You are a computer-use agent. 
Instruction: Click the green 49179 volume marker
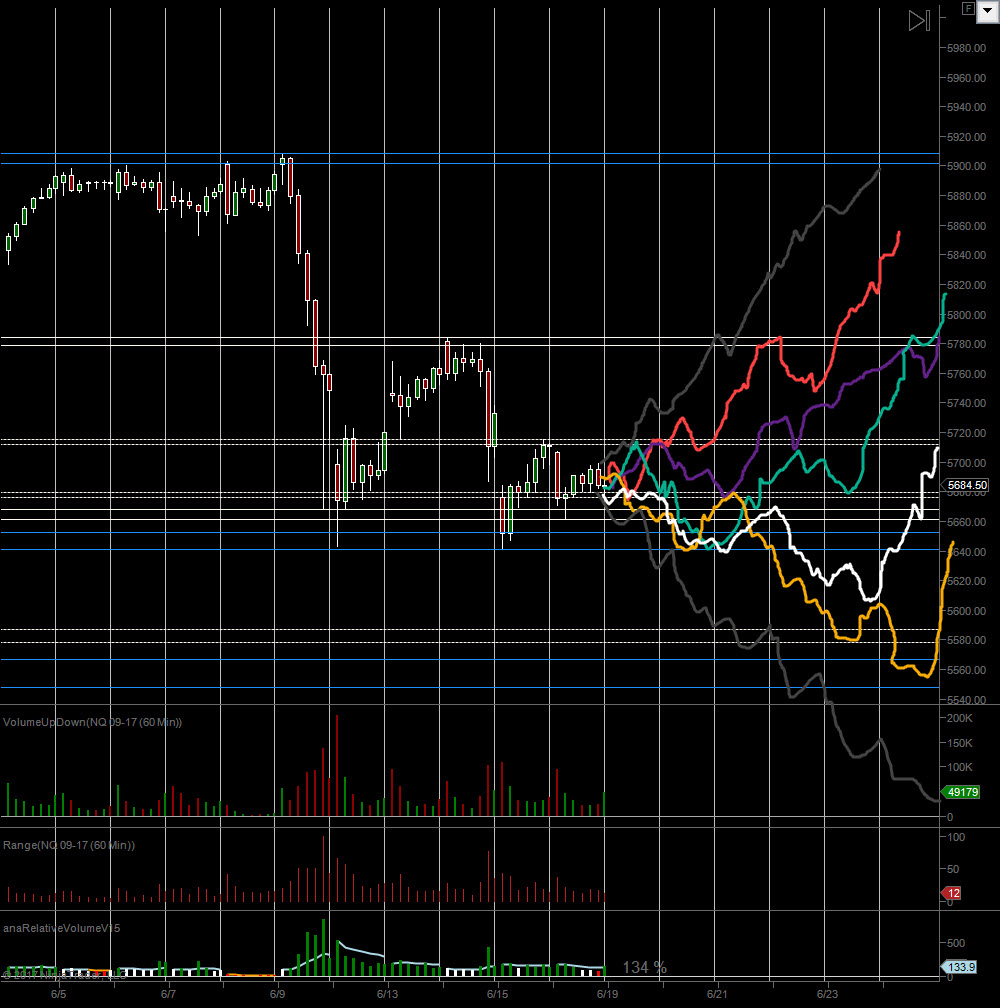click(961, 792)
